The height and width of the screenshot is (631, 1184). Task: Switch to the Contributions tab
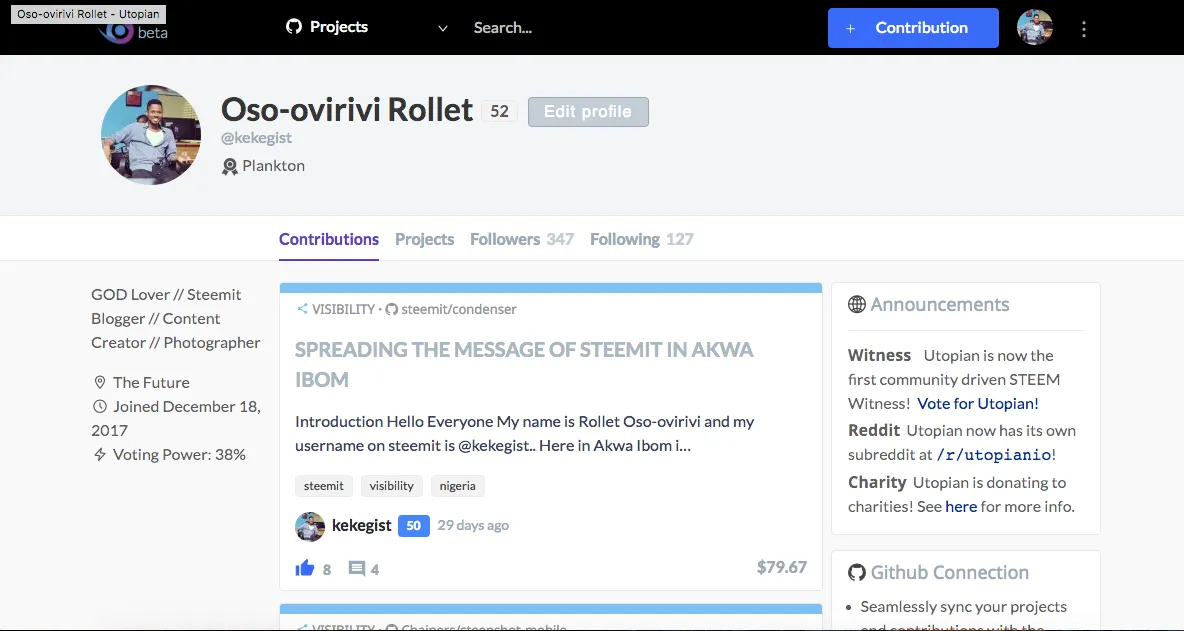click(329, 239)
